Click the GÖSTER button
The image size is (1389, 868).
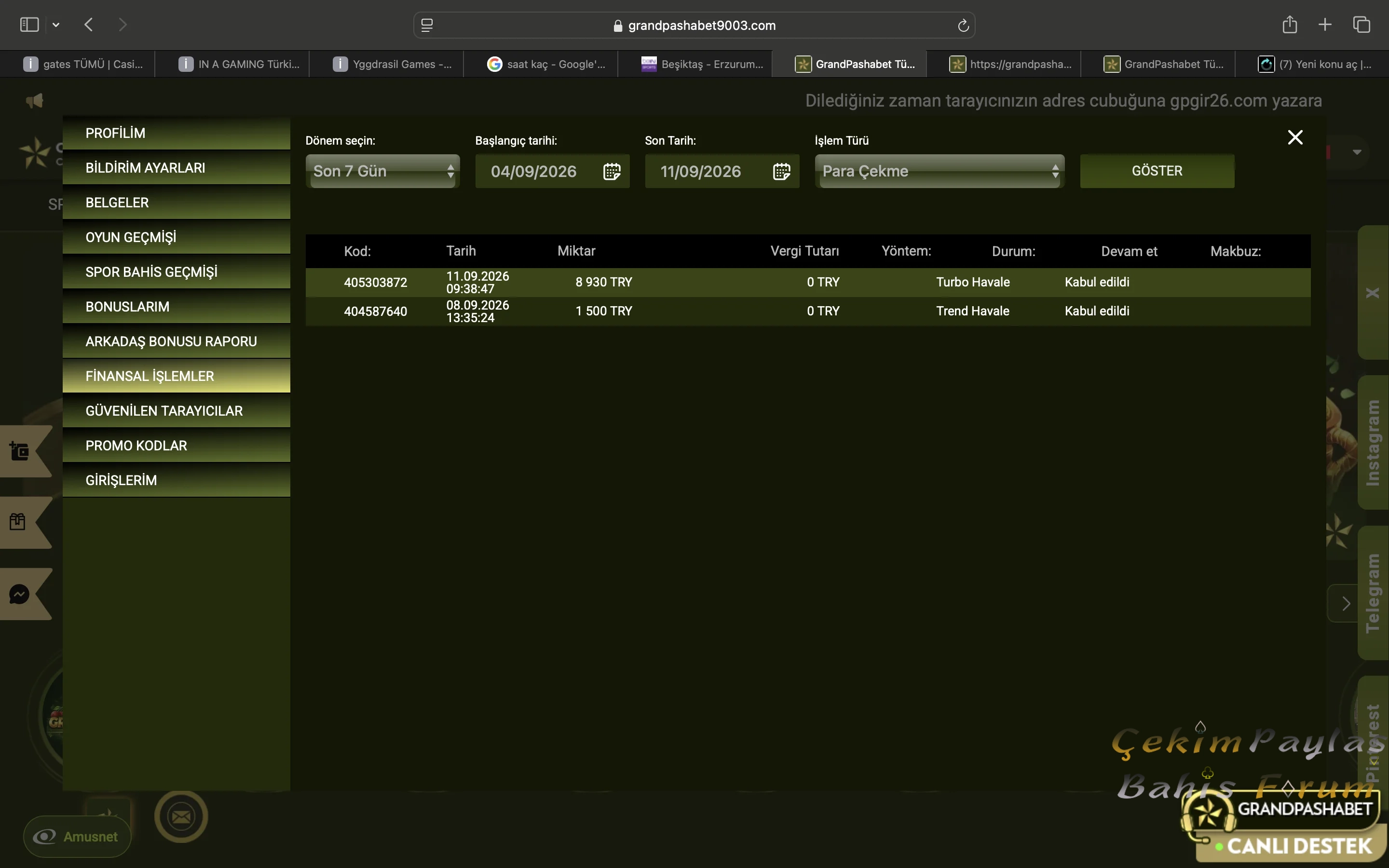(1157, 171)
